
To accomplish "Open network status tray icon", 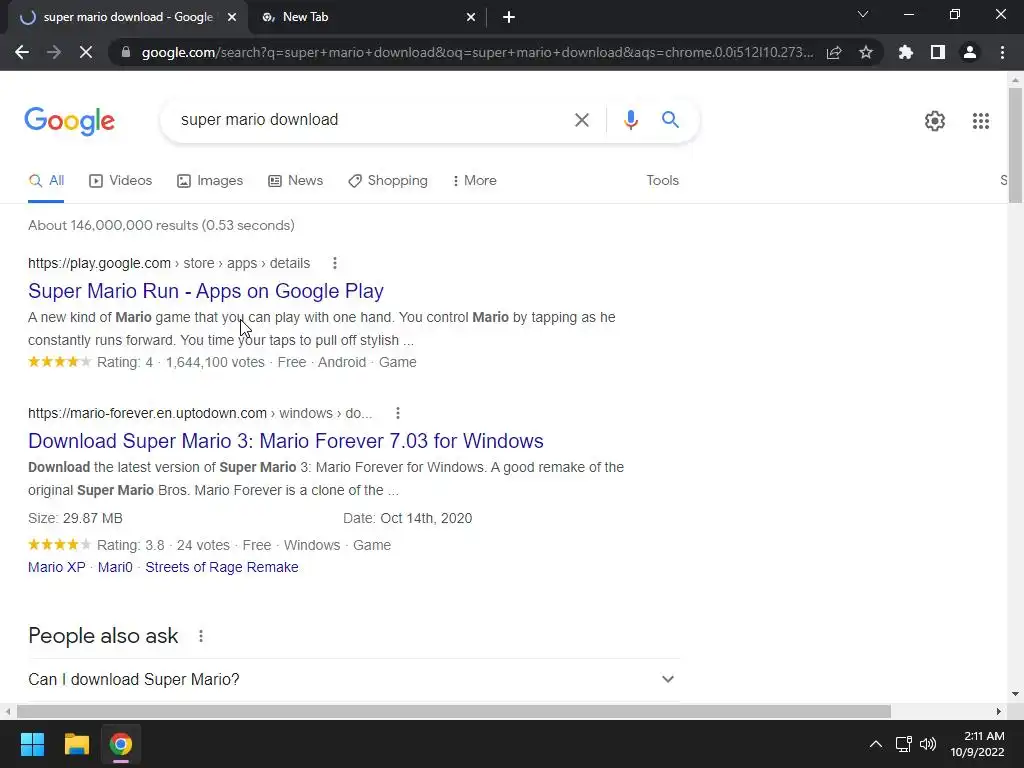I will point(903,744).
